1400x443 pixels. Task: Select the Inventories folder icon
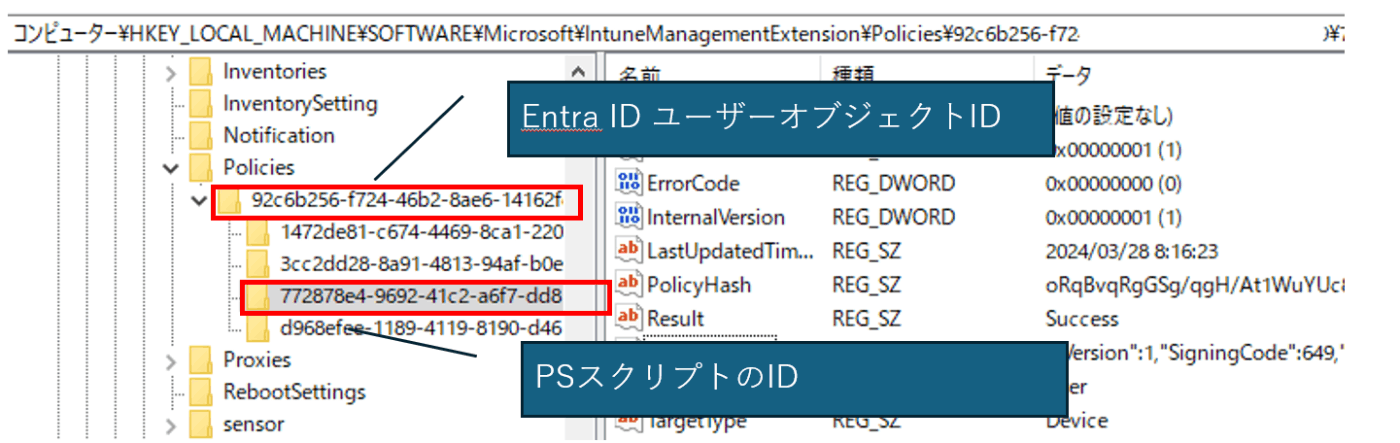[201, 72]
